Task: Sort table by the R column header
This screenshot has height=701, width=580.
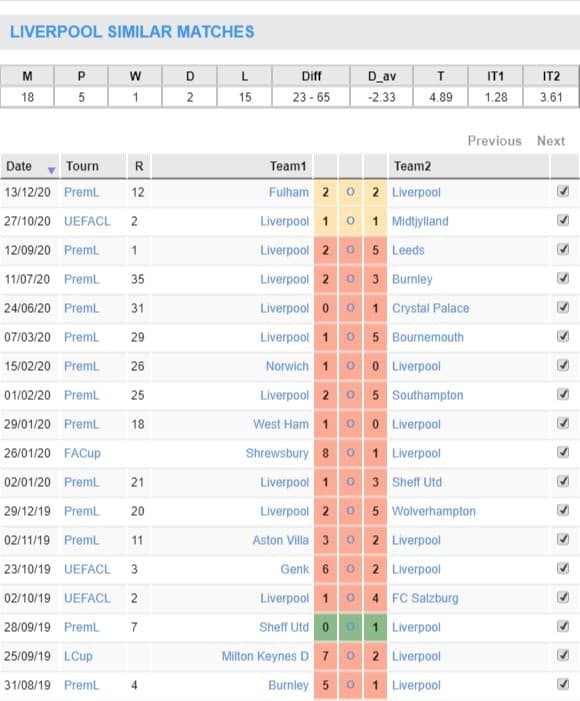Action: point(139,166)
